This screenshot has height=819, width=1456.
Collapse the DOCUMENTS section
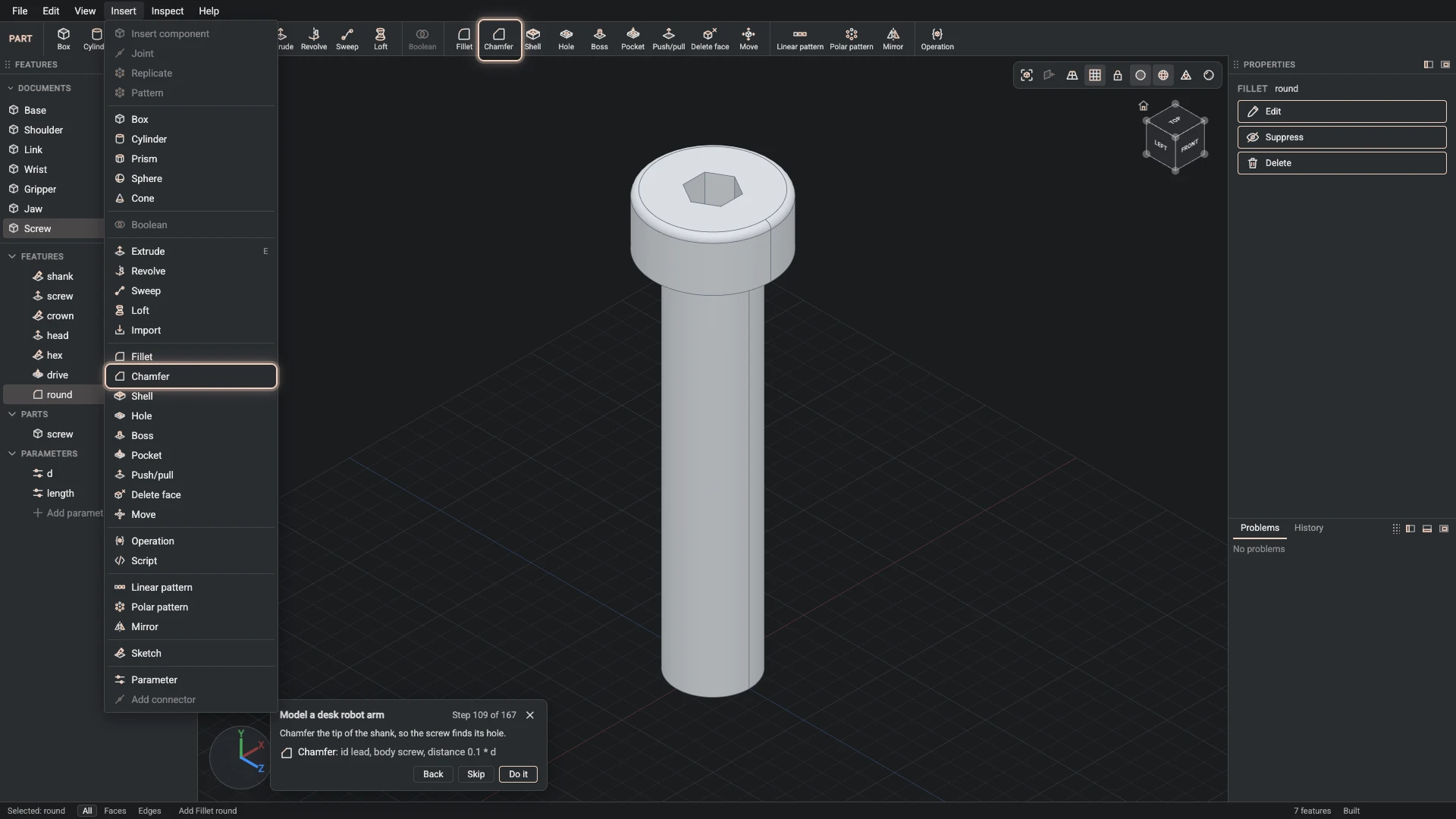pos(11,88)
